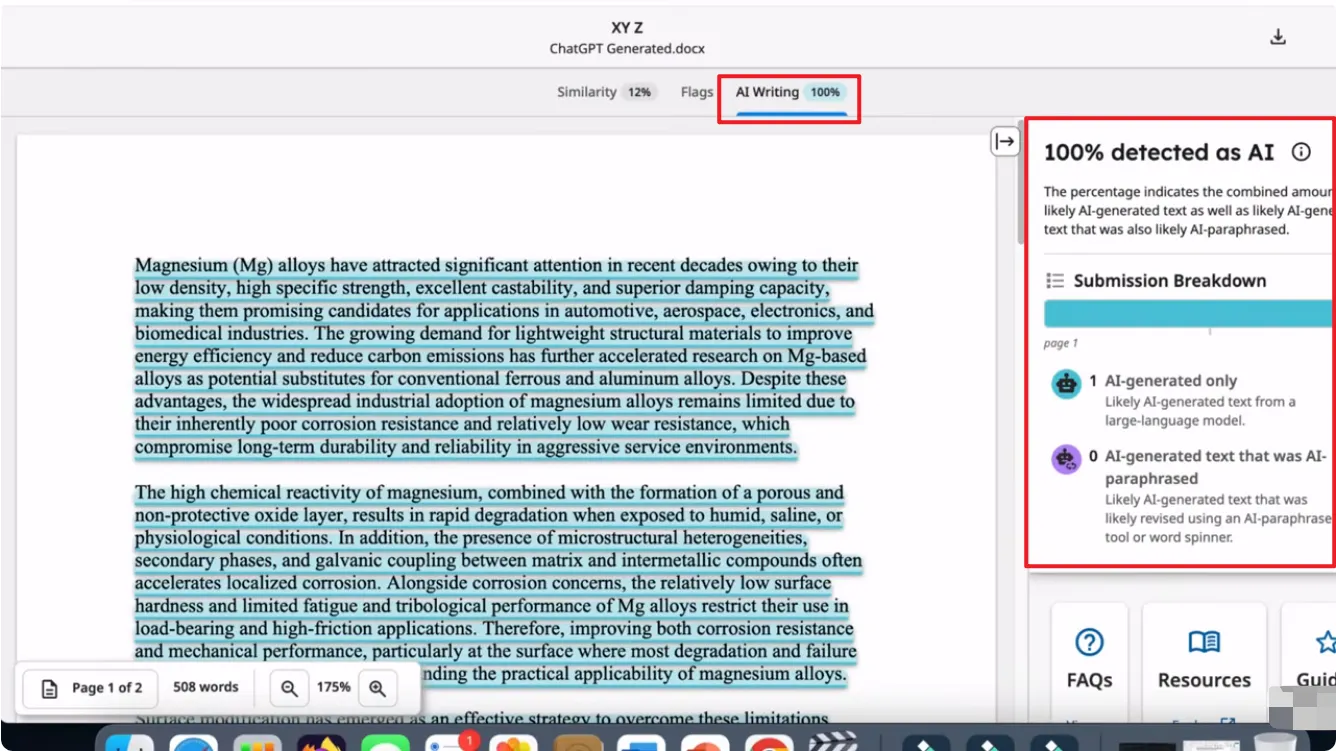
Task: Open the Flags tab
Action: 696,91
